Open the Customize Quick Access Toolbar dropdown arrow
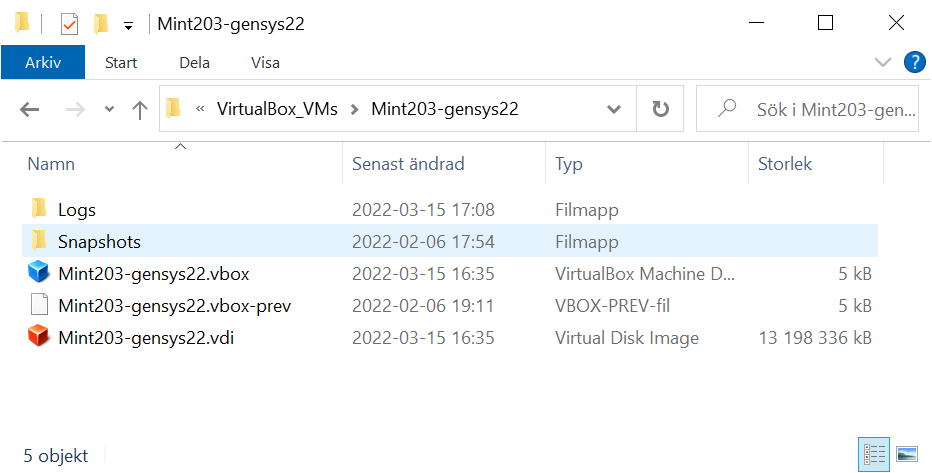This screenshot has width=932, height=473. tap(128, 26)
